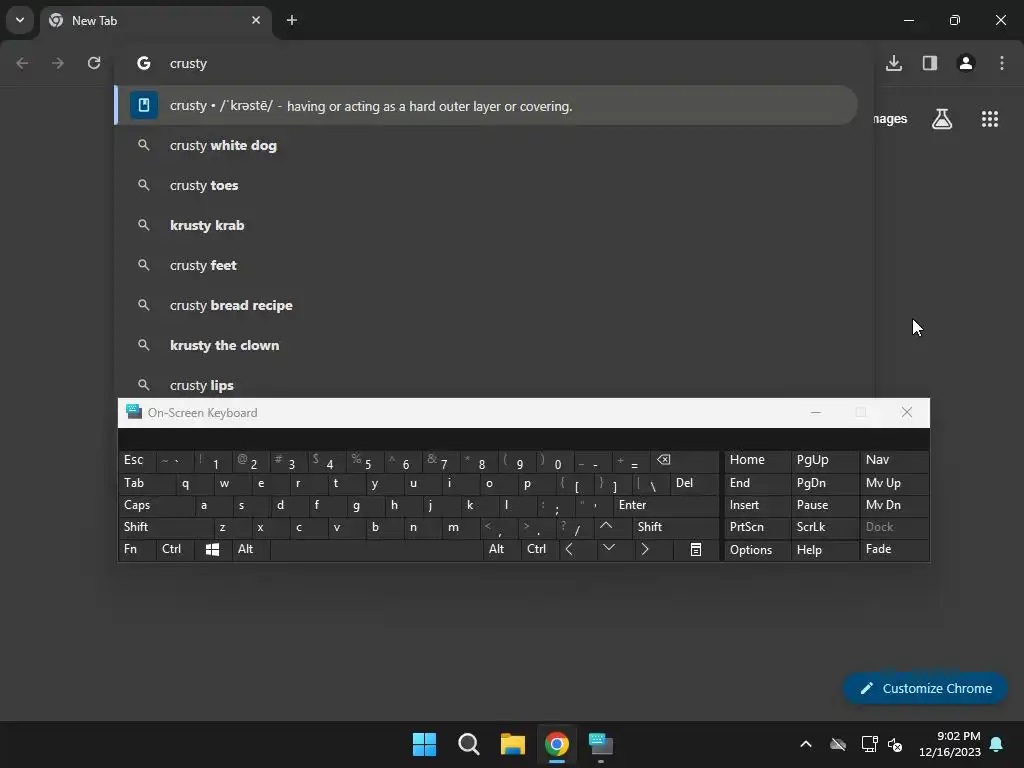Toggle the left Shift key
1024x768 pixels.
[167, 527]
